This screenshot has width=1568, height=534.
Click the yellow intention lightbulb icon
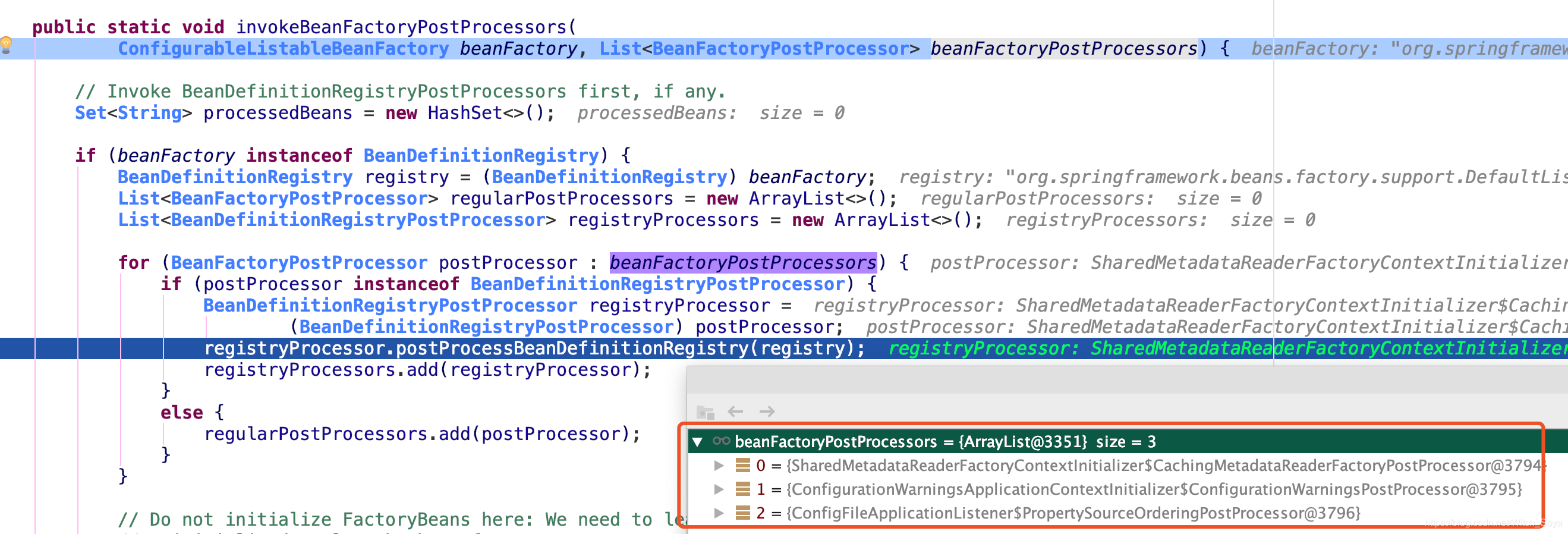click(x=6, y=45)
